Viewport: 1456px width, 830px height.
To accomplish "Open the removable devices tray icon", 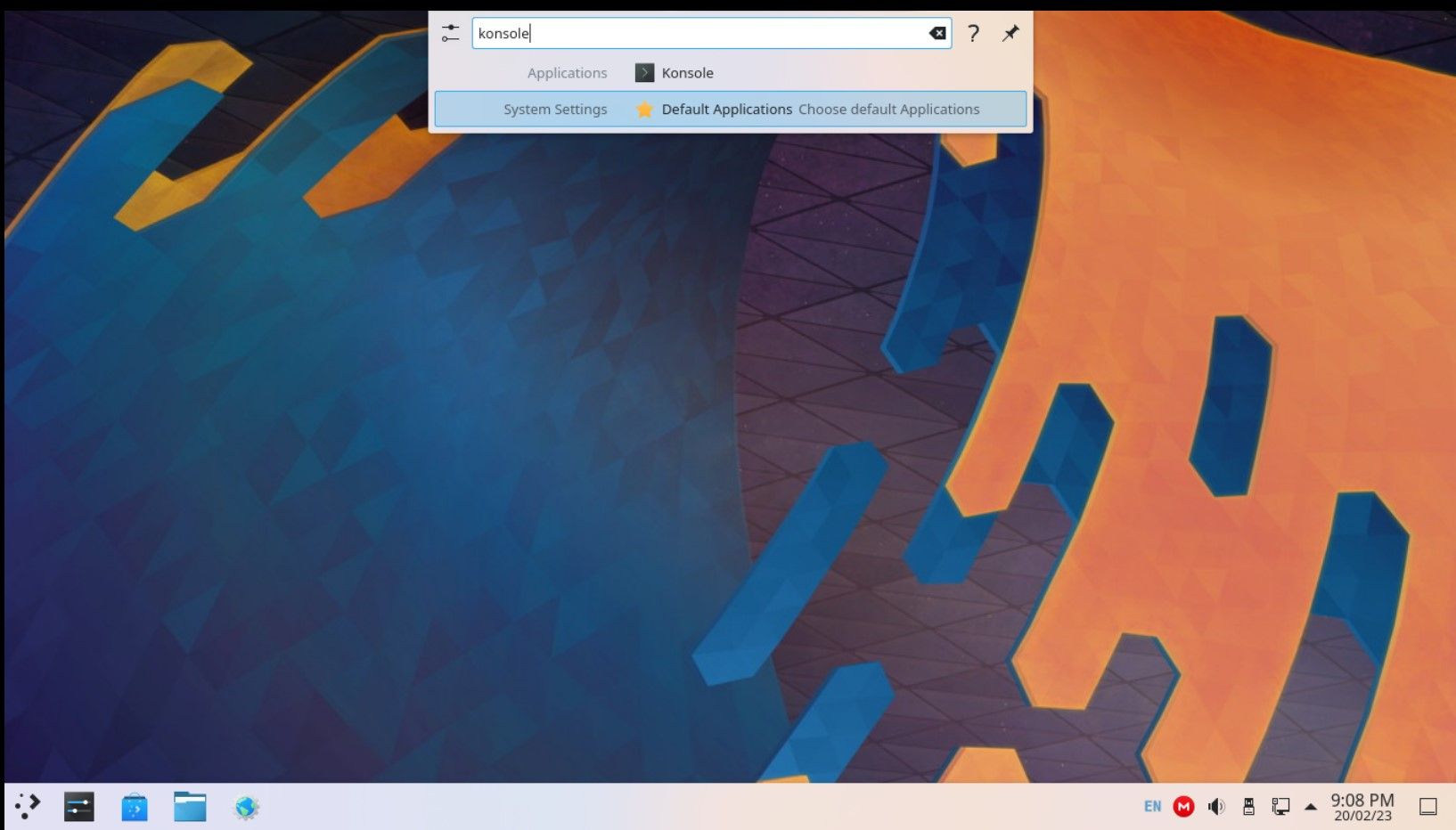I will tap(1248, 806).
